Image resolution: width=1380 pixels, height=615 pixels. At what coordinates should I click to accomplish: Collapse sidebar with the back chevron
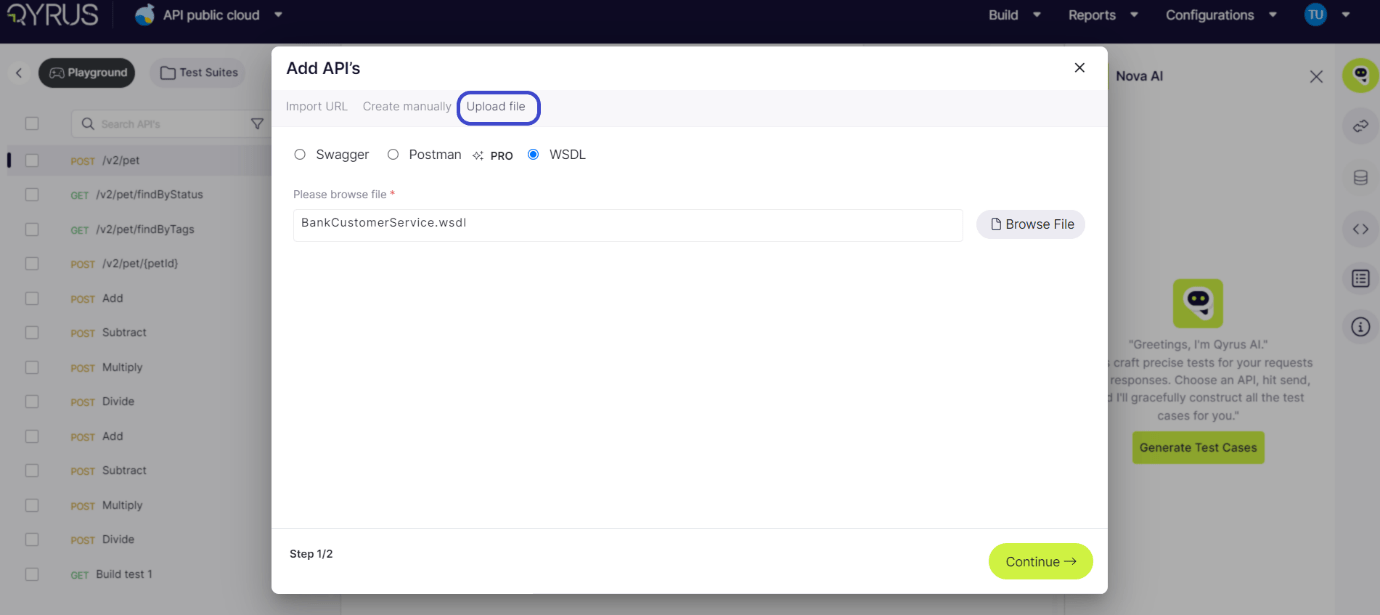point(18,73)
